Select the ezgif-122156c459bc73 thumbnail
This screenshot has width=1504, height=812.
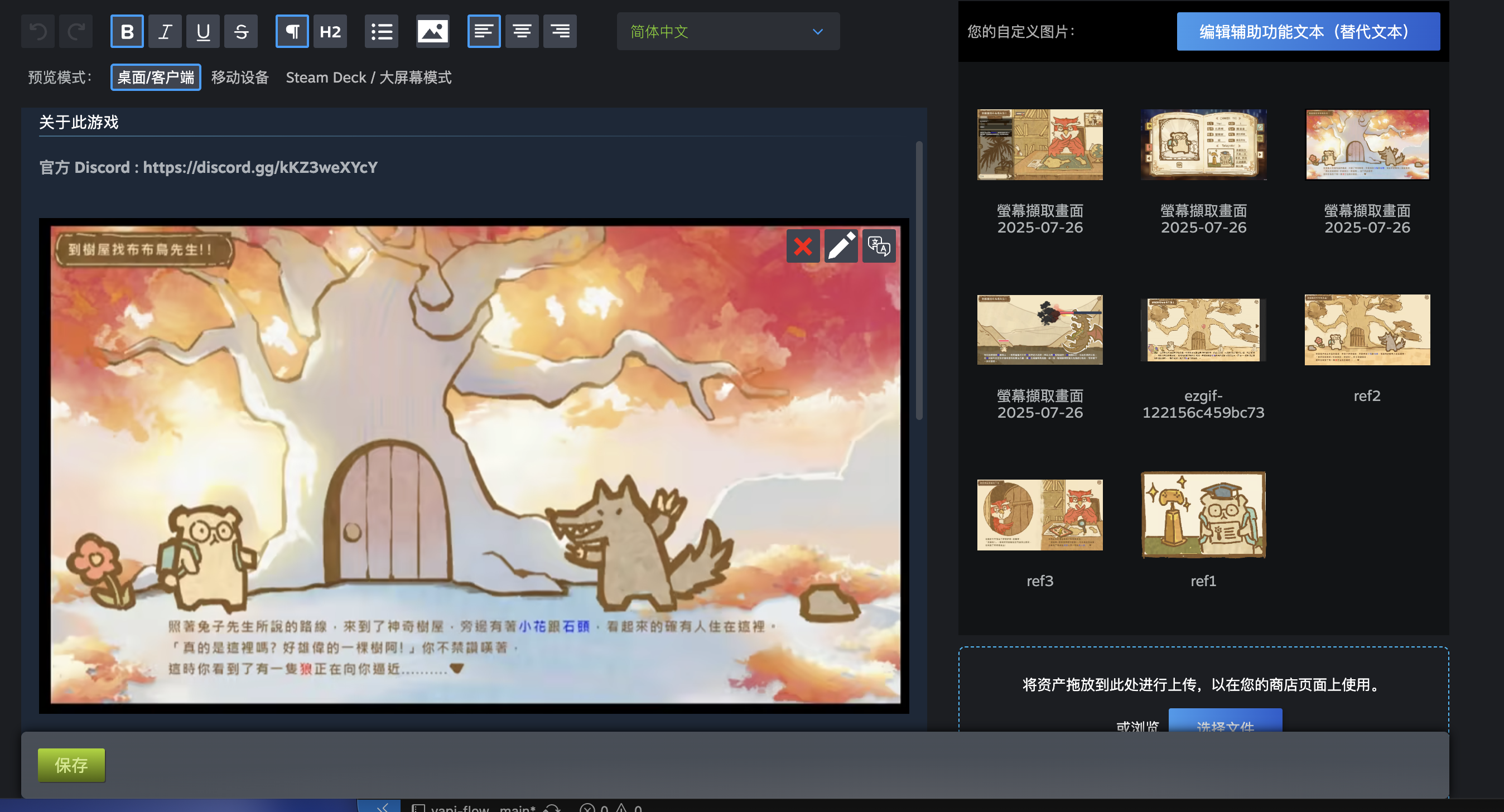pyautogui.click(x=1203, y=329)
